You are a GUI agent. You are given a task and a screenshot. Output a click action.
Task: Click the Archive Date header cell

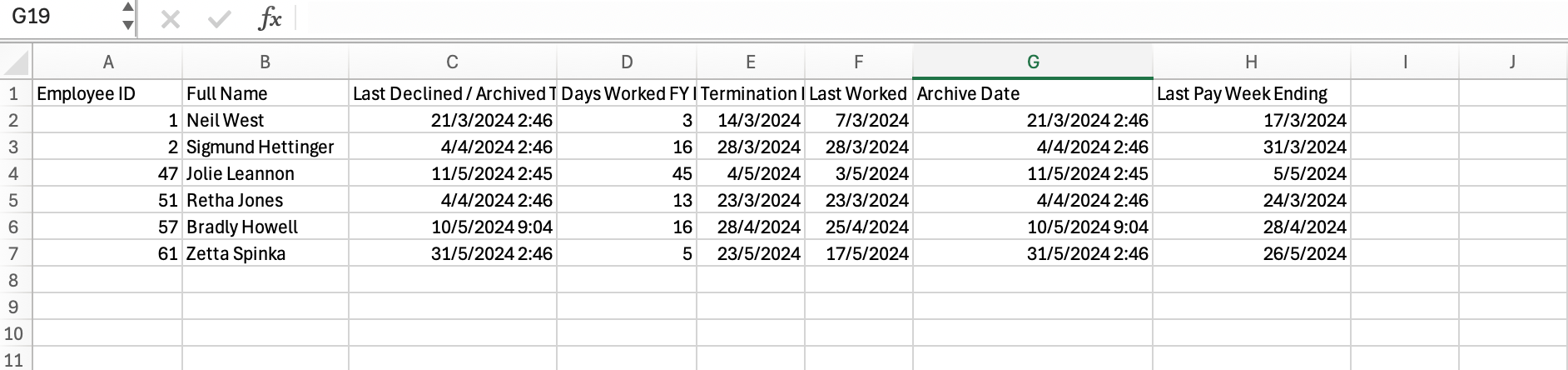click(x=1033, y=93)
